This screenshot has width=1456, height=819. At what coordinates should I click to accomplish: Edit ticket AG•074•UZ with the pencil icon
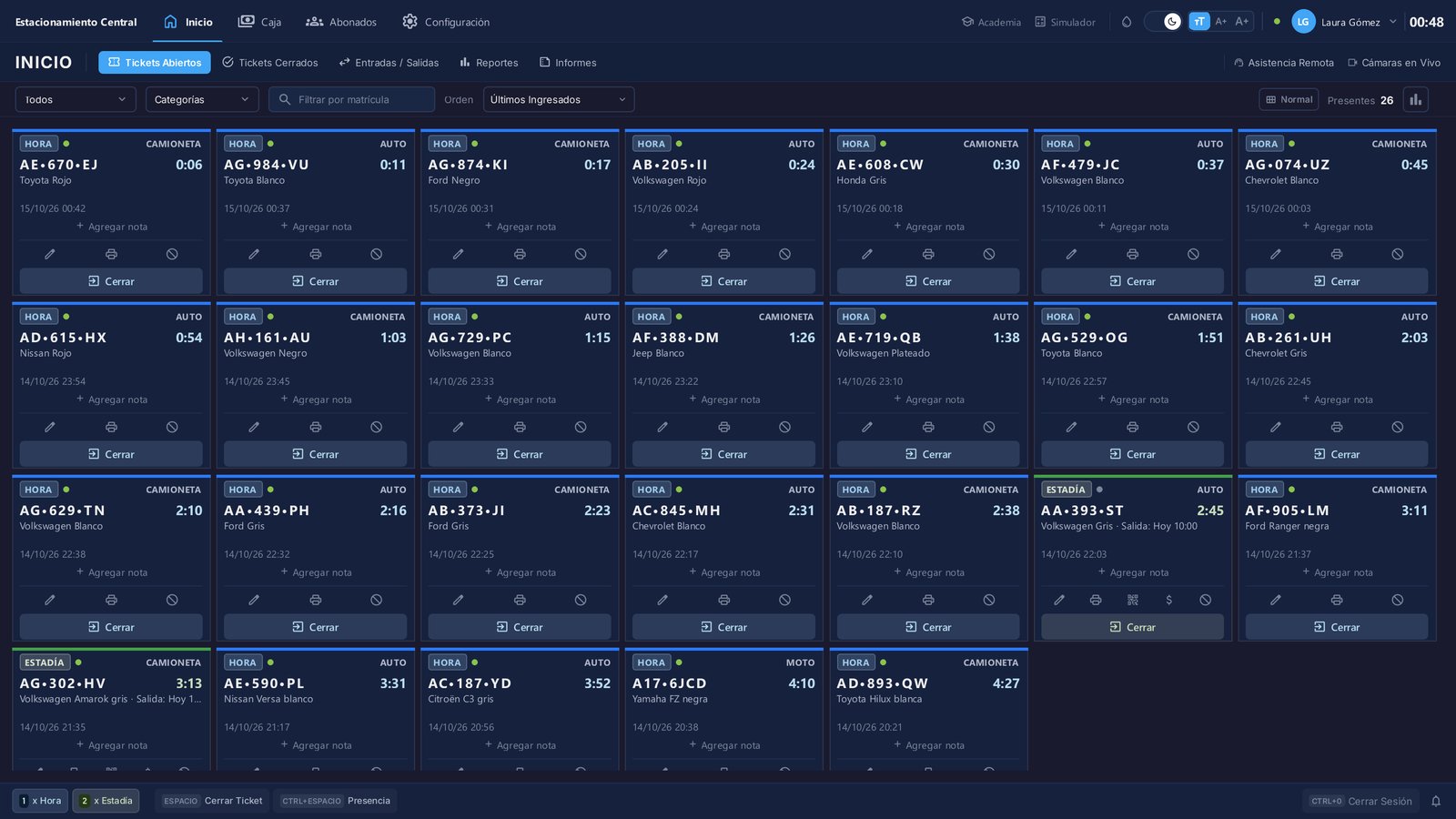tap(1275, 254)
